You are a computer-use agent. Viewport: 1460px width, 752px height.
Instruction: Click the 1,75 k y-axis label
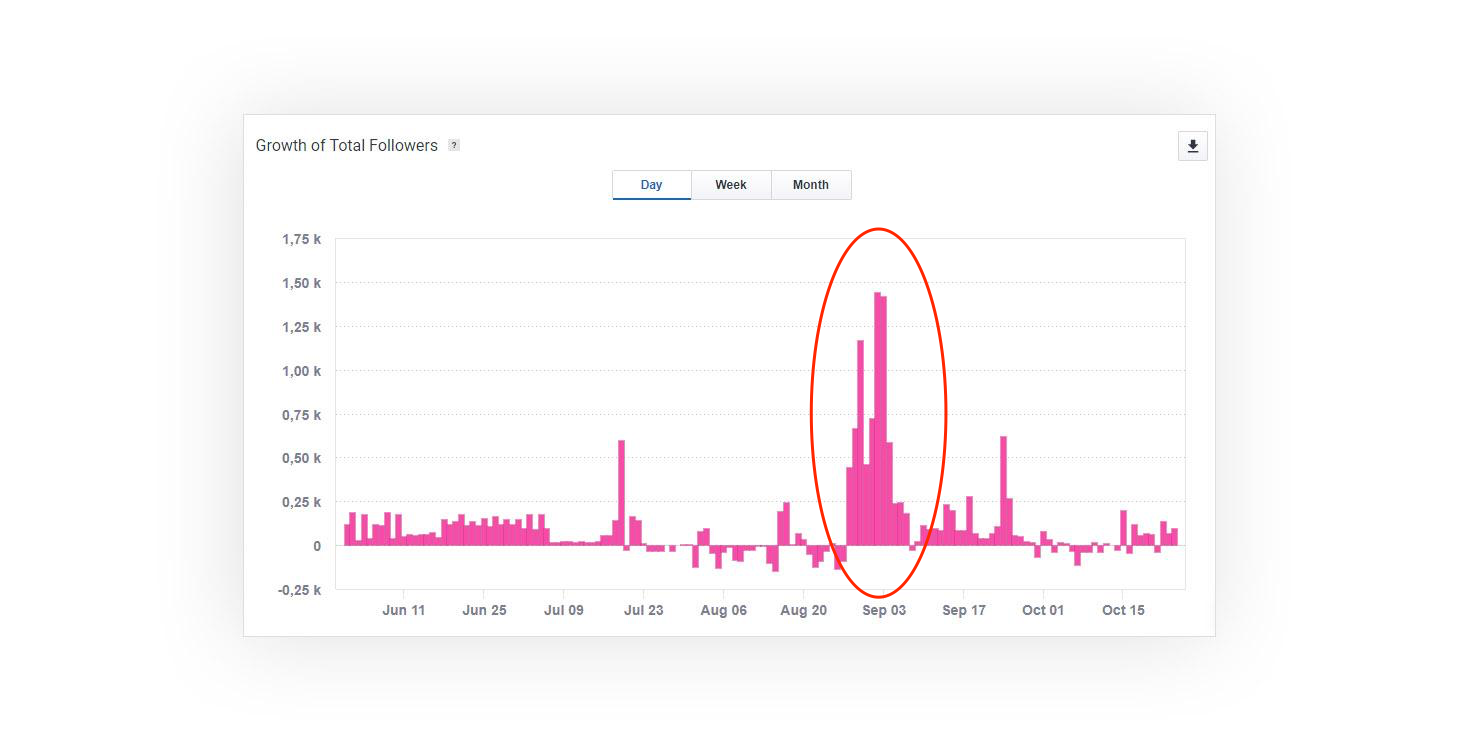[x=301, y=240]
